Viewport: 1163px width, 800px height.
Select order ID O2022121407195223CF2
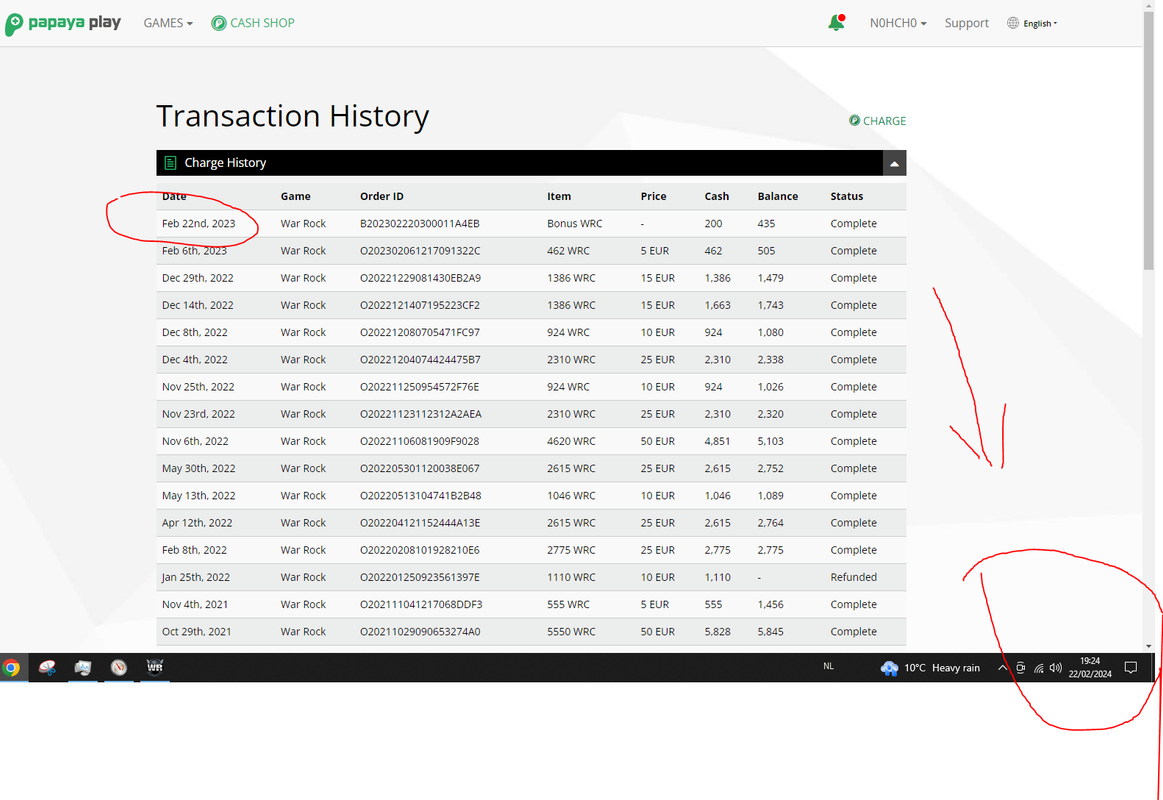[x=420, y=305]
